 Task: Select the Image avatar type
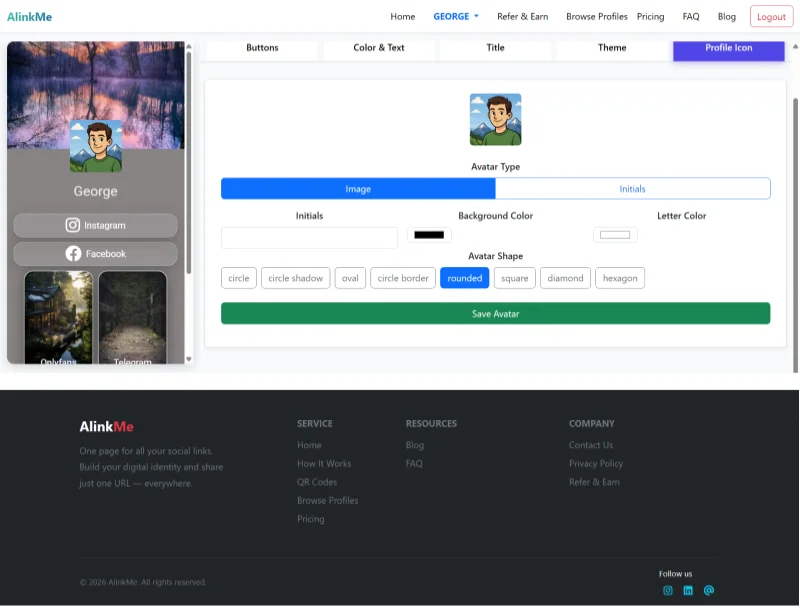click(x=357, y=188)
